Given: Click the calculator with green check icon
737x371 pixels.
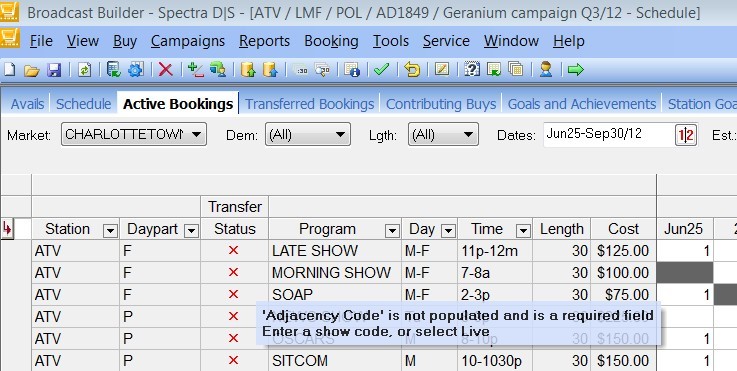Looking at the screenshot, I should pyautogui.click(x=113, y=70).
